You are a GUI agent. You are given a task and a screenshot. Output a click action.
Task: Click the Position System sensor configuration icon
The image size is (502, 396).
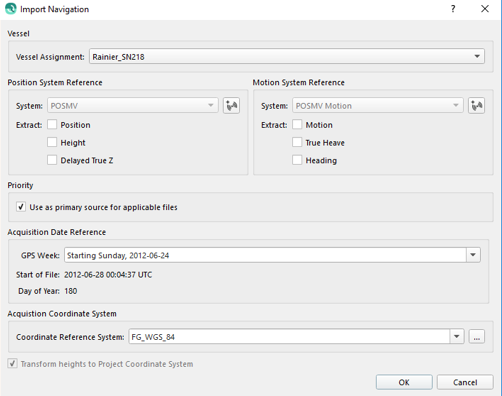click(231, 106)
